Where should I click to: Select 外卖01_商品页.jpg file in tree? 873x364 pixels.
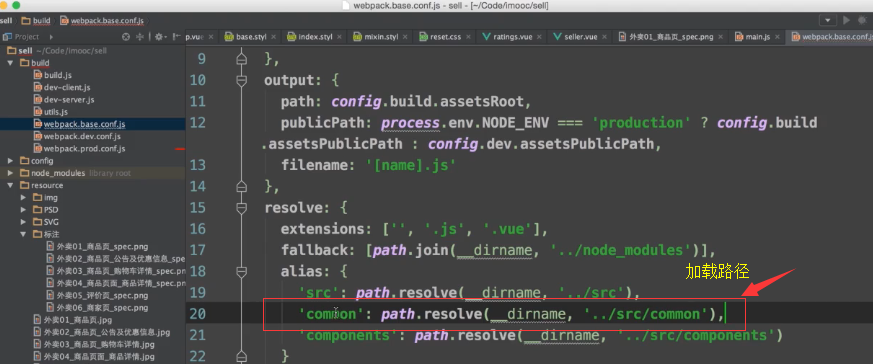(78, 320)
